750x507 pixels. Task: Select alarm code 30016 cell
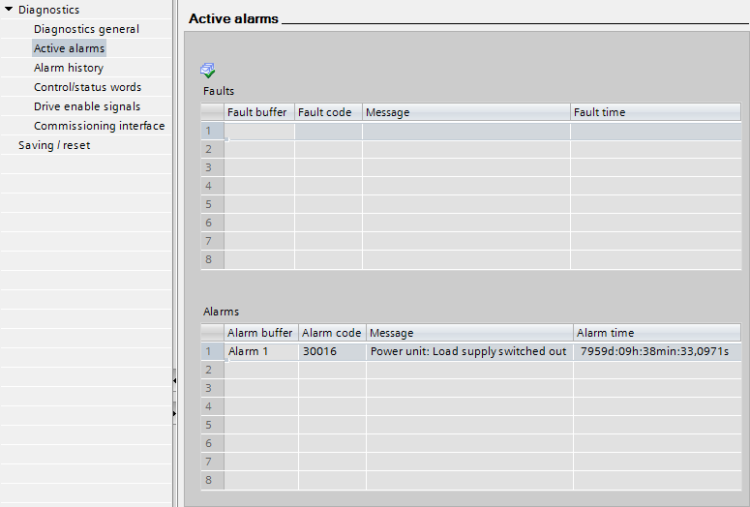pos(332,352)
